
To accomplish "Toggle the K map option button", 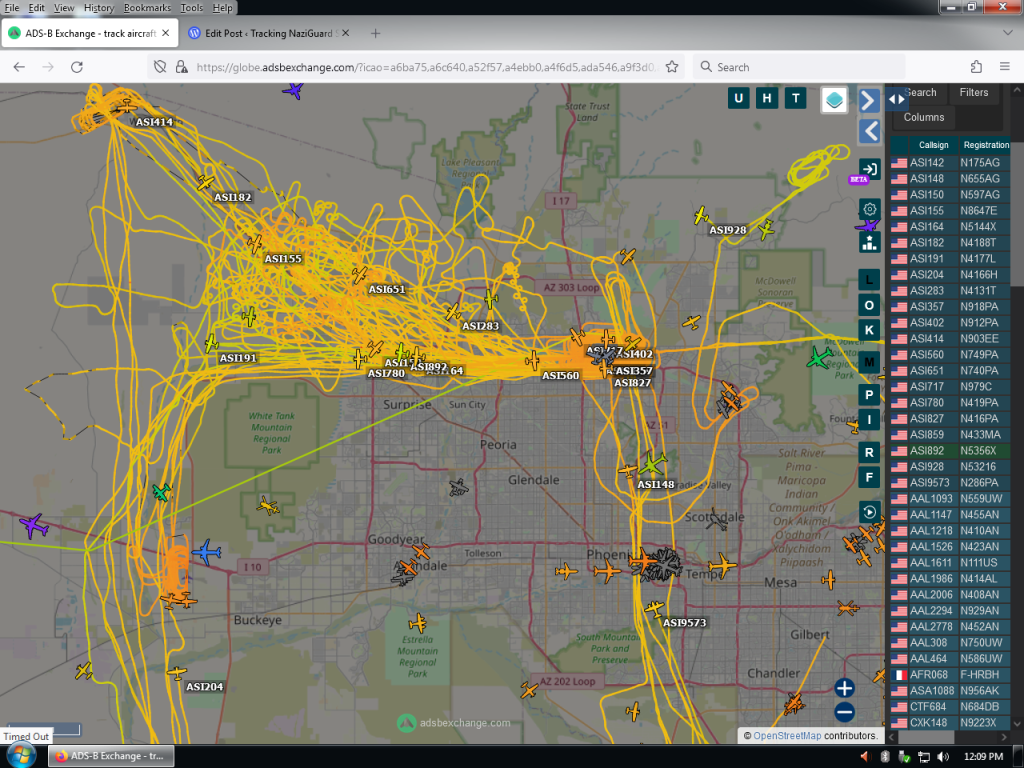I will [x=869, y=330].
